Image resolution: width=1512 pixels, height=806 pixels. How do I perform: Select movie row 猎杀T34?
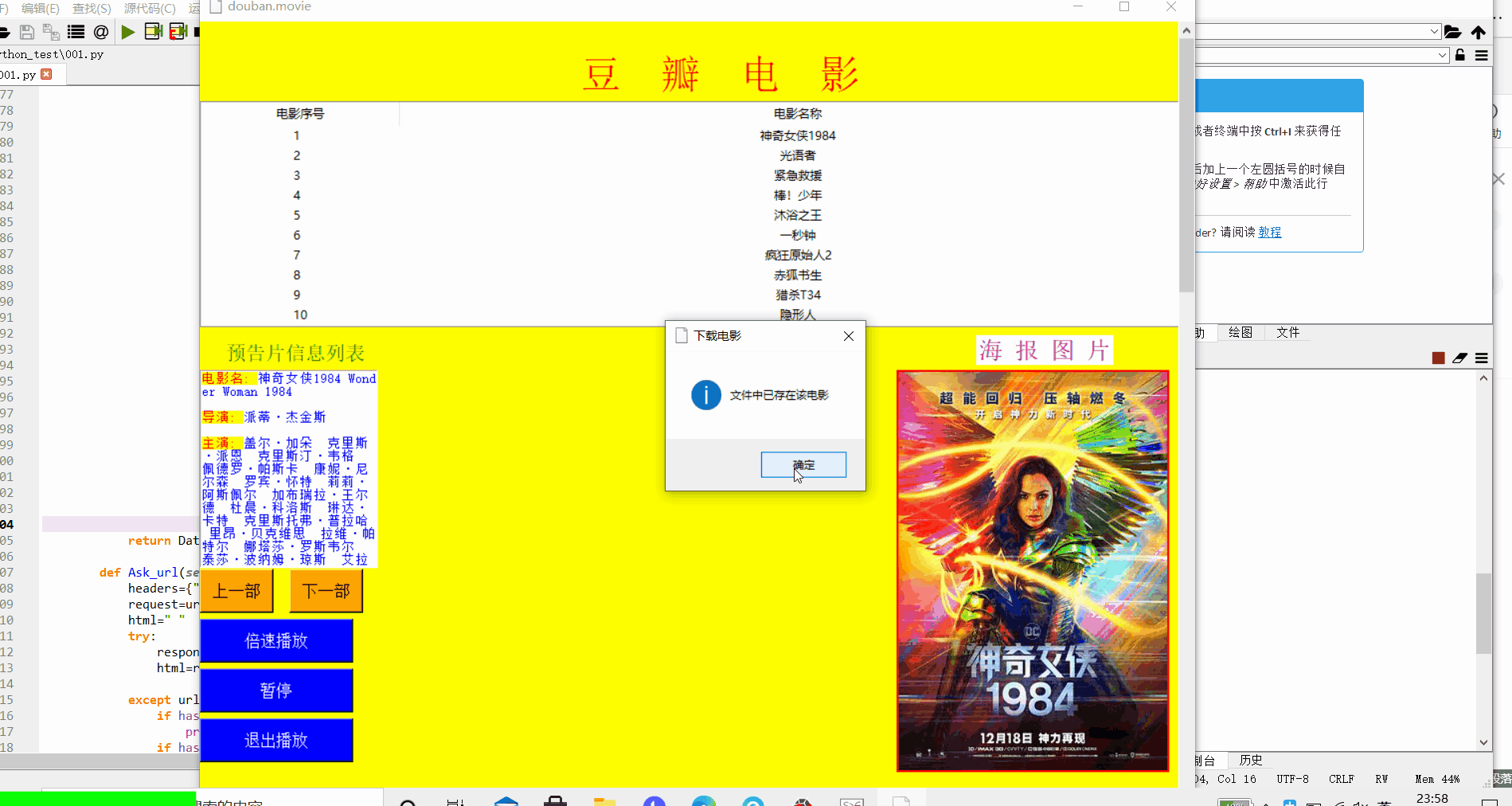(x=690, y=295)
